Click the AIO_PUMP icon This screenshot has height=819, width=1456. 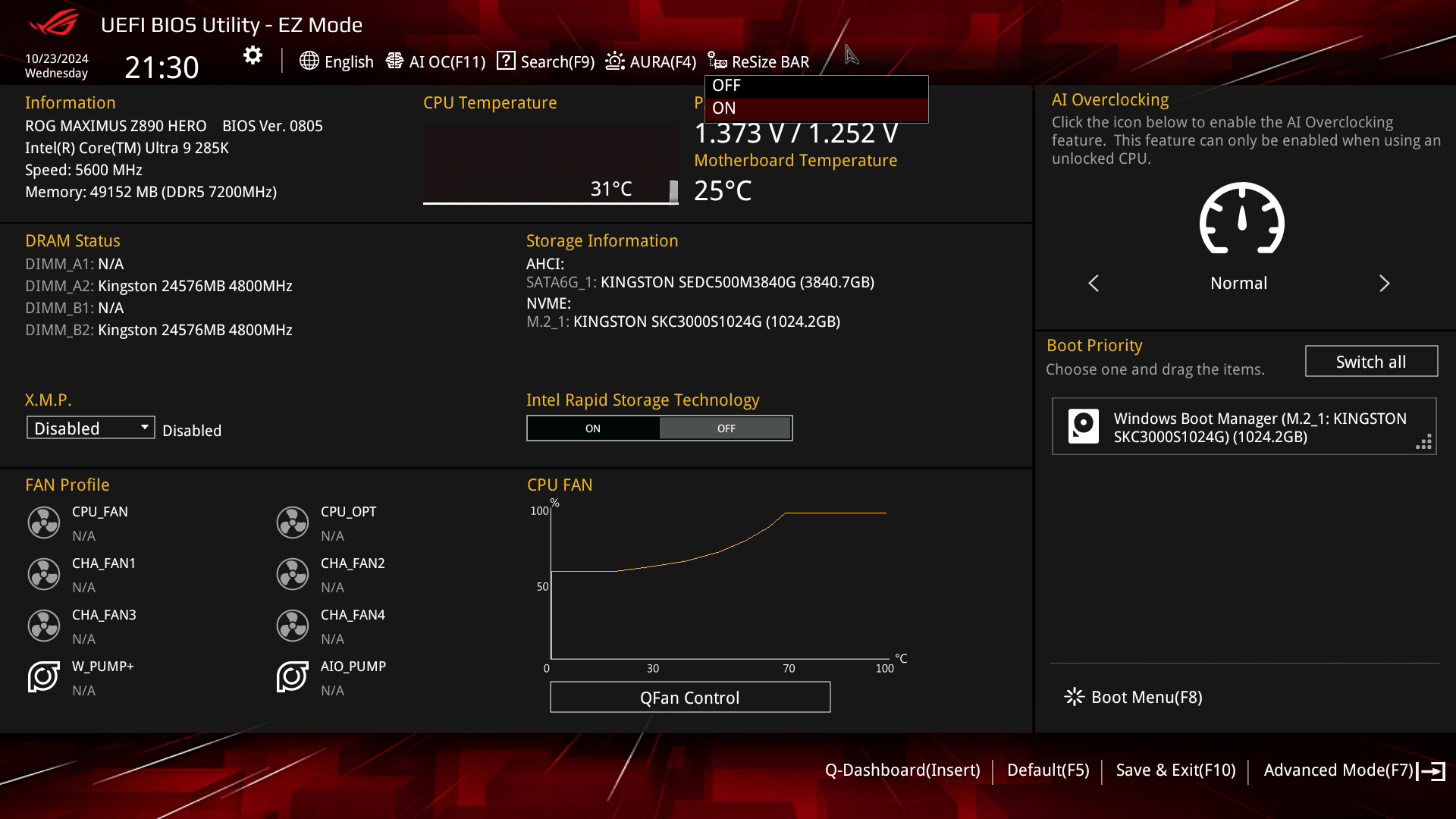click(292, 677)
